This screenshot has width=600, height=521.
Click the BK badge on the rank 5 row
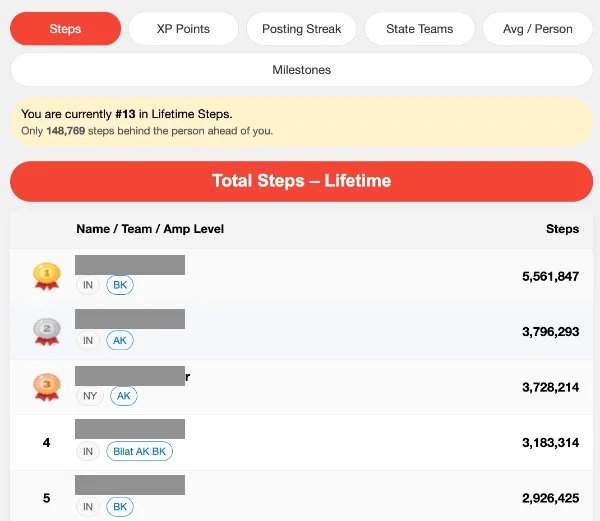120,507
